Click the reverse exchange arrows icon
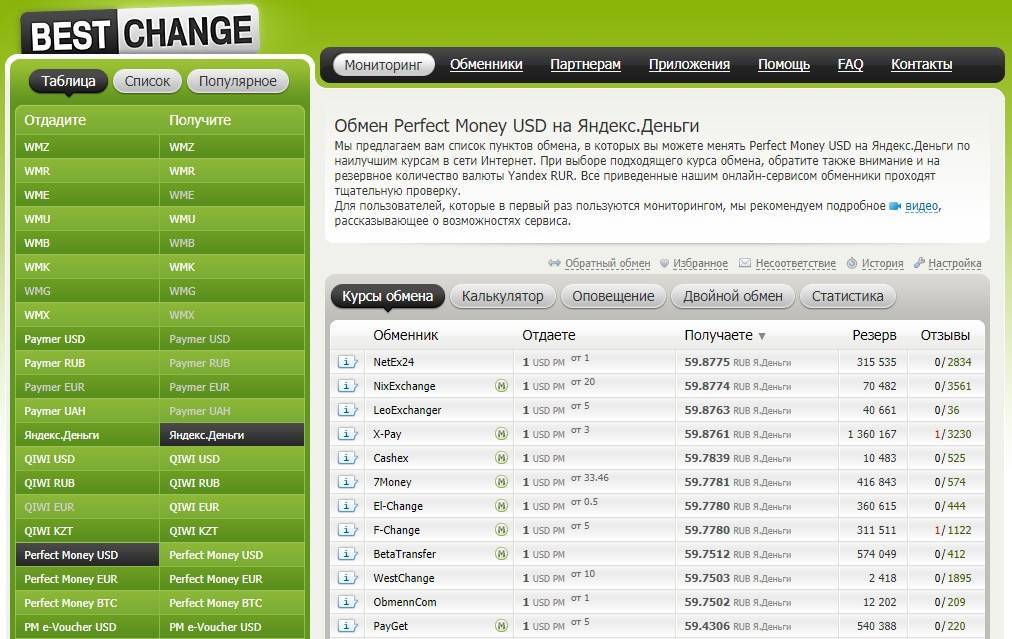 [x=555, y=264]
